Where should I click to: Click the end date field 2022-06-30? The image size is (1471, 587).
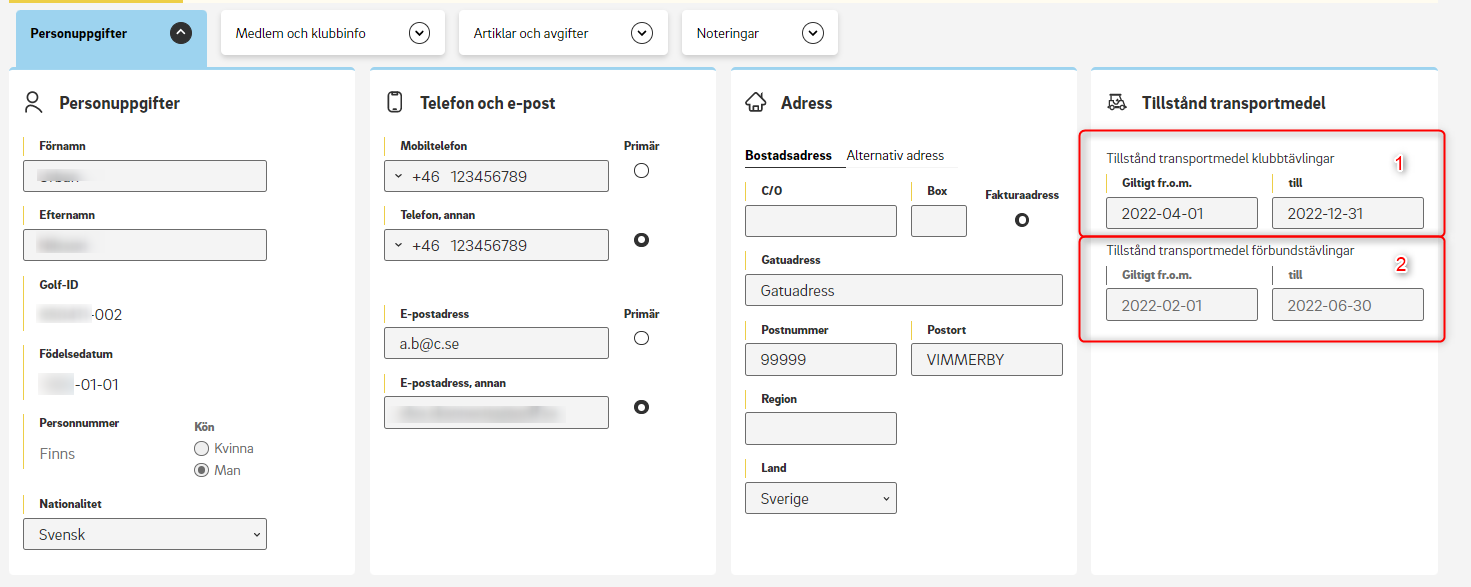click(x=1348, y=305)
